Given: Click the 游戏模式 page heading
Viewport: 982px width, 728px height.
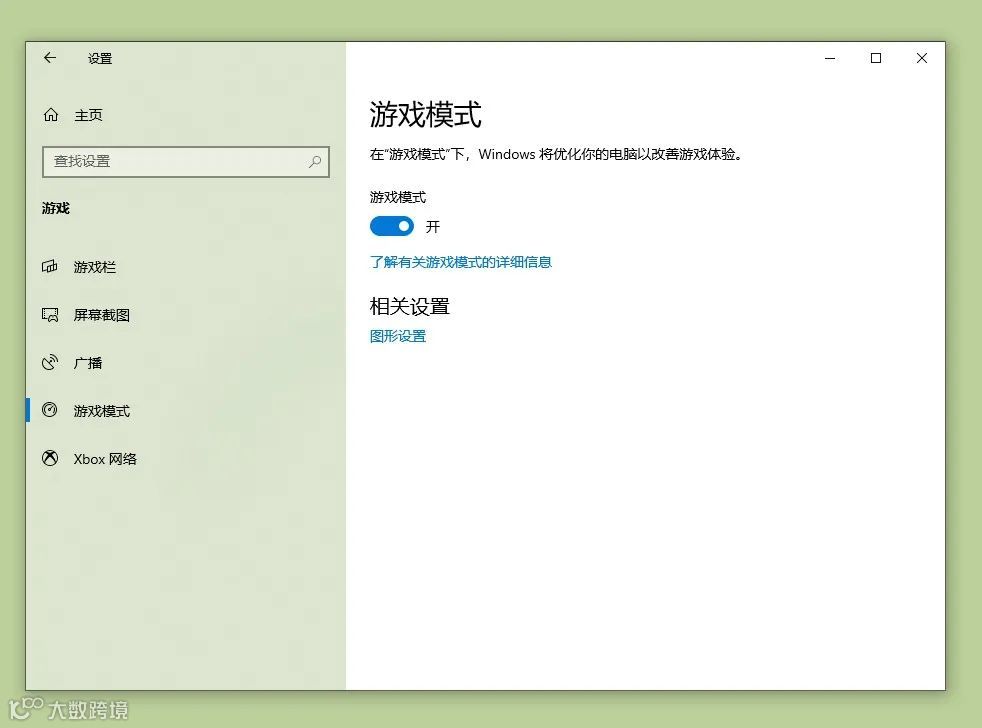Looking at the screenshot, I should pyautogui.click(x=425, y=114).
